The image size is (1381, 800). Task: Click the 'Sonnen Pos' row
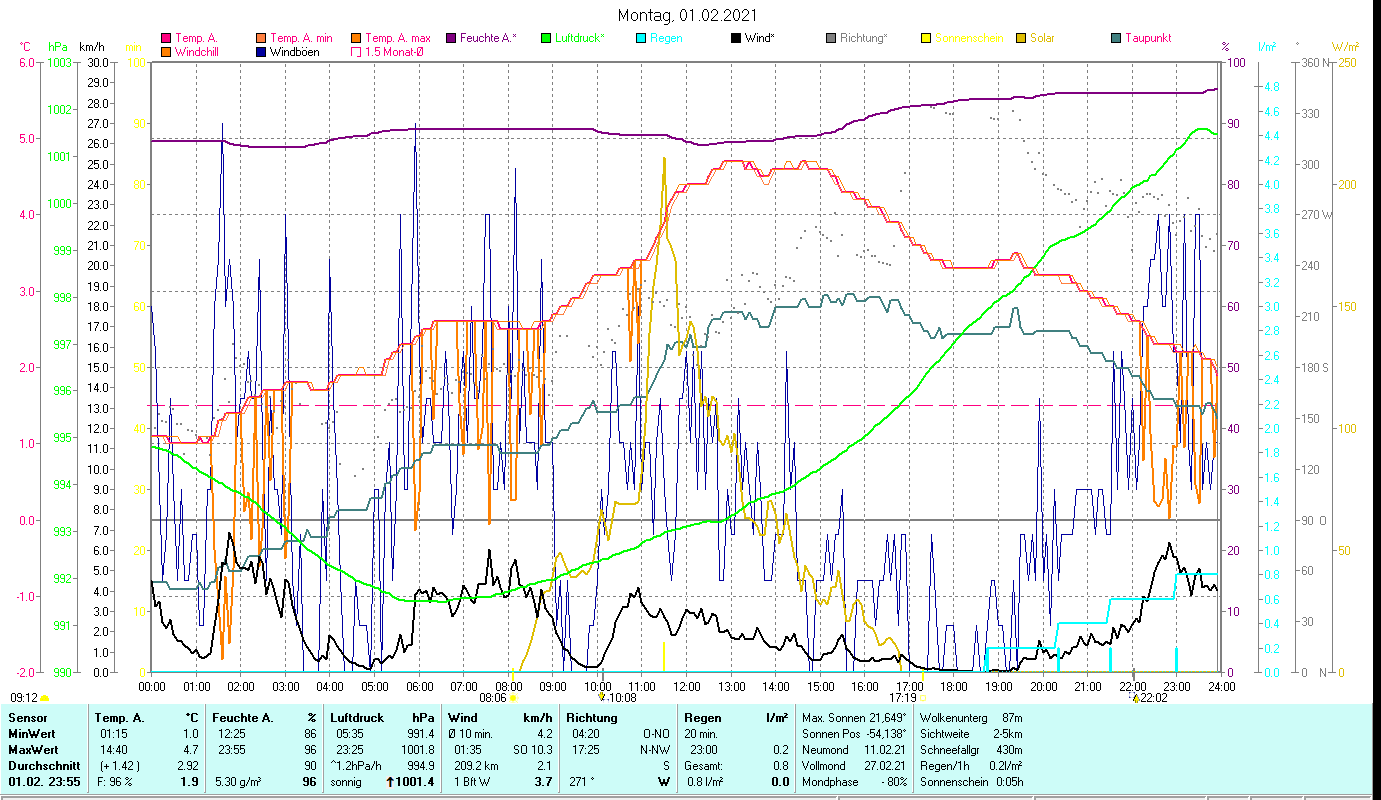coord(853,734)
